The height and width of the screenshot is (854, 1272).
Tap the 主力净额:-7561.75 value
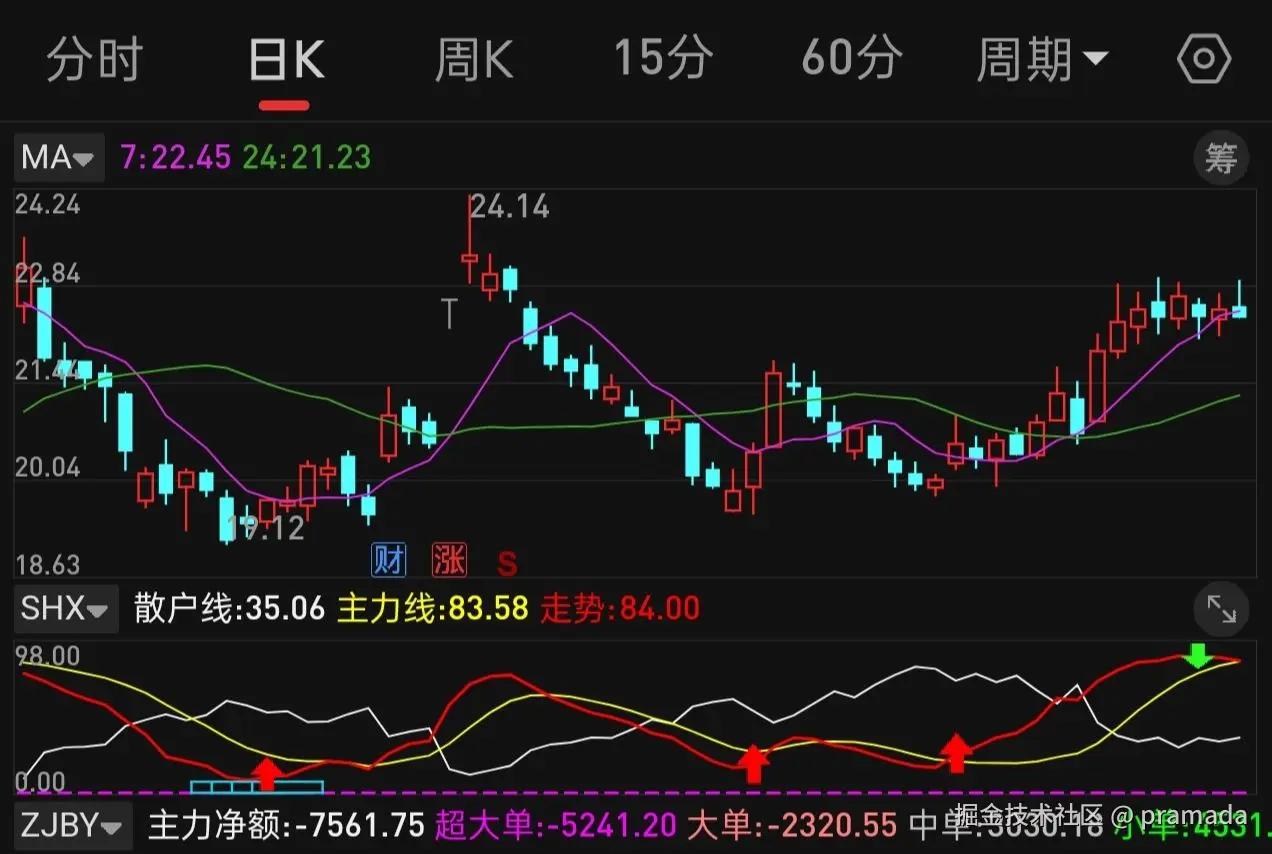click(x=287, y=826)
